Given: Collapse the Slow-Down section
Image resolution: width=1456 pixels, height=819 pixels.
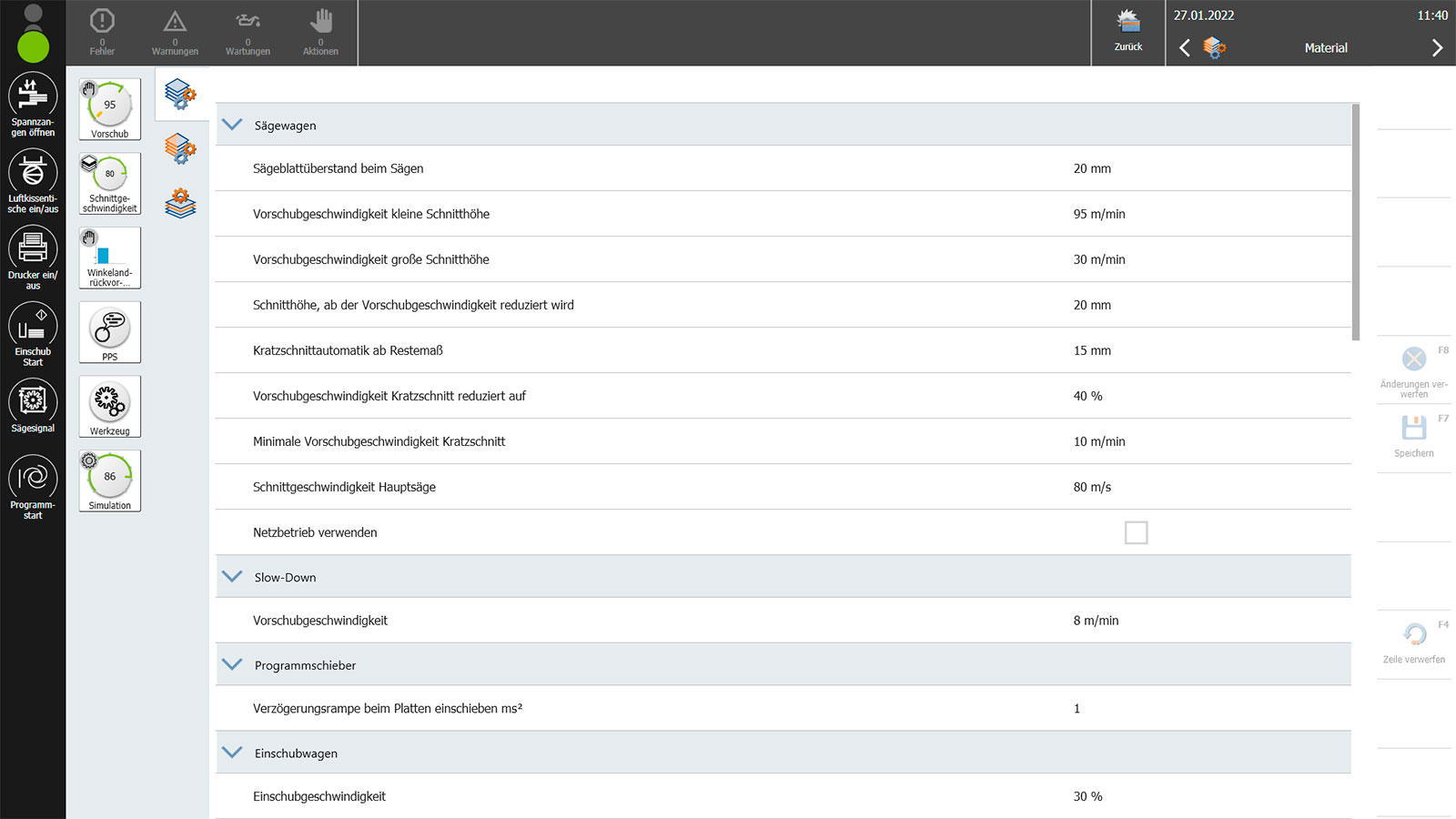Looking at the screenshot, I should click(x=233, y=577).
